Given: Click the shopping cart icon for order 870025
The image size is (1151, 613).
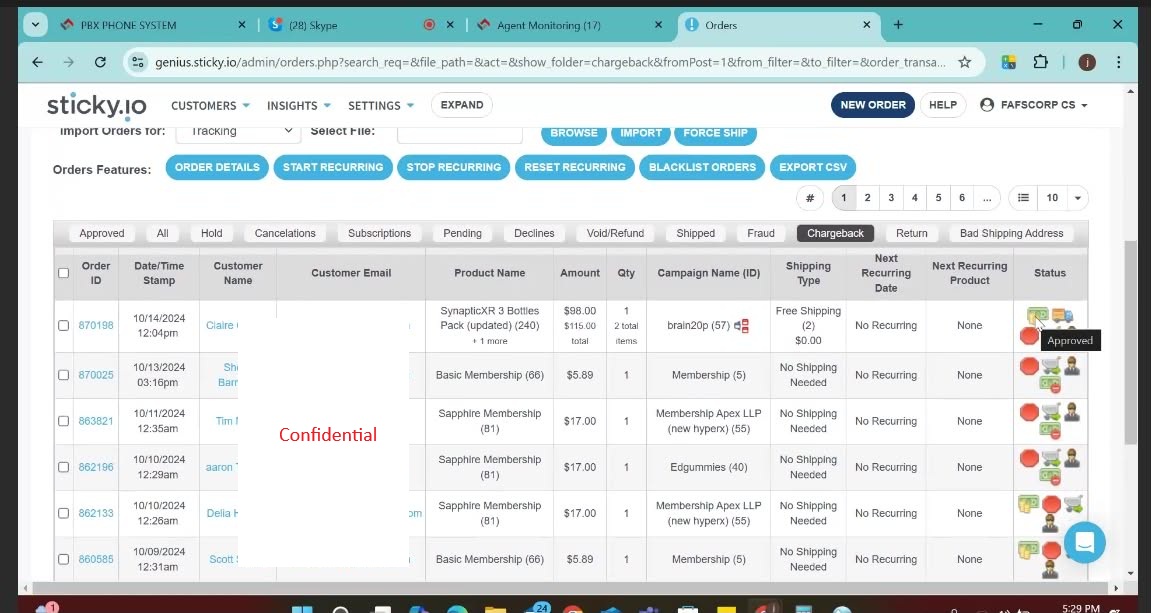Looking at the screenshot, I should click(1051, 366).
